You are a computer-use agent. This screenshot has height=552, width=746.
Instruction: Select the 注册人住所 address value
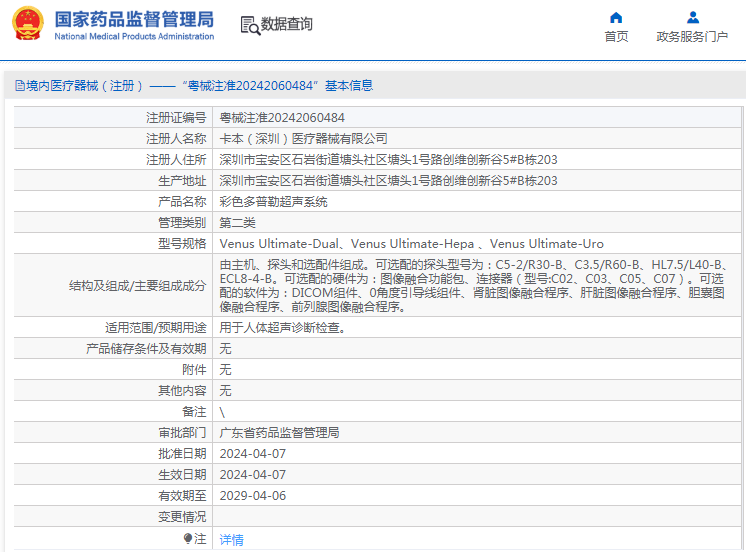click(x=388, y=159)
